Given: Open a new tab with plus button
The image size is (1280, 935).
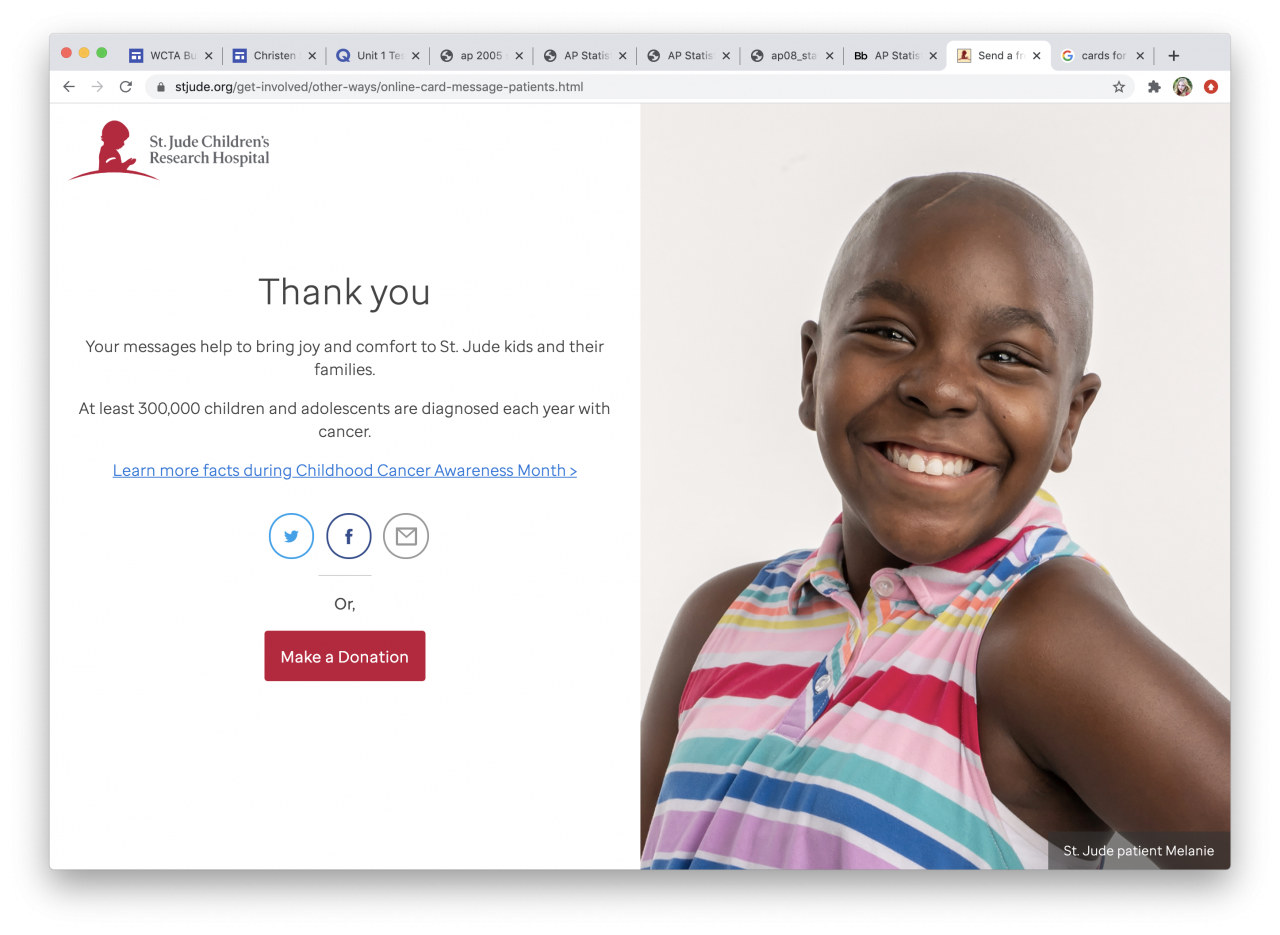Looking at the screenshot, I should pyautogui.click(x=1174, y=56).
